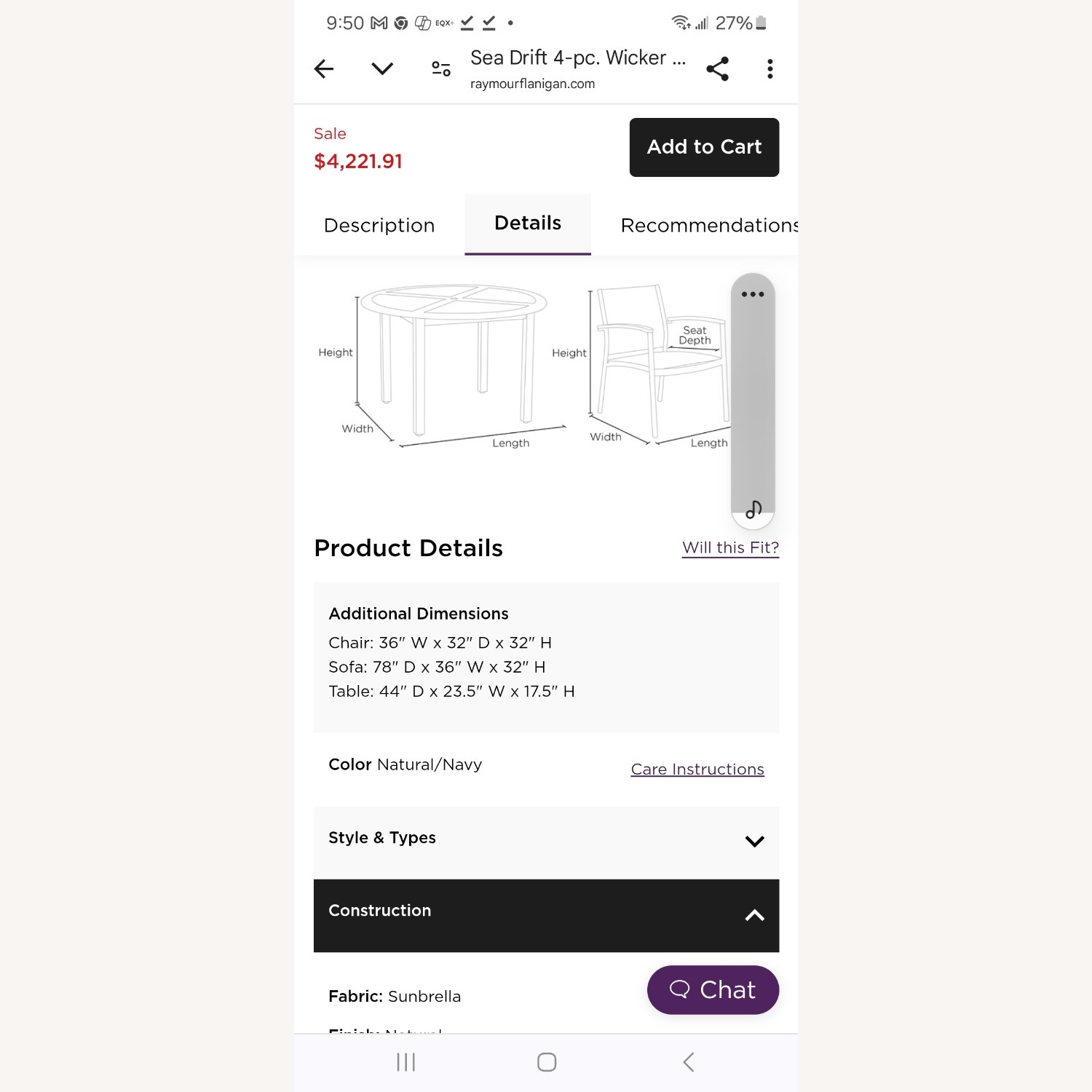
Task: Tap the minimize tab chevron icon
Action: coord(382,69)
